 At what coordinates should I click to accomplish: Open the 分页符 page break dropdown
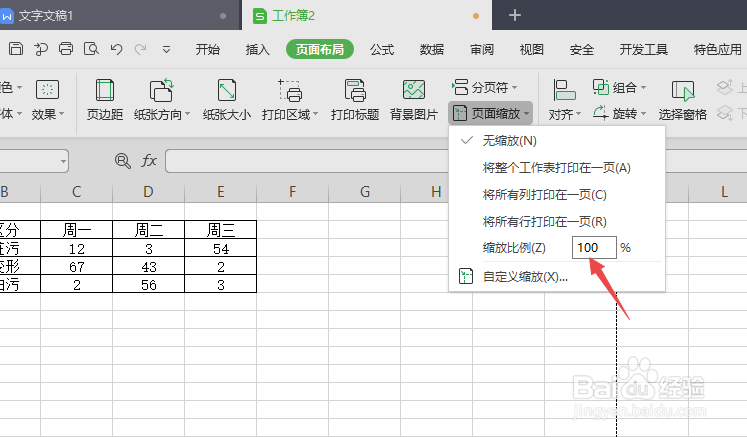[x=485, y=87]
